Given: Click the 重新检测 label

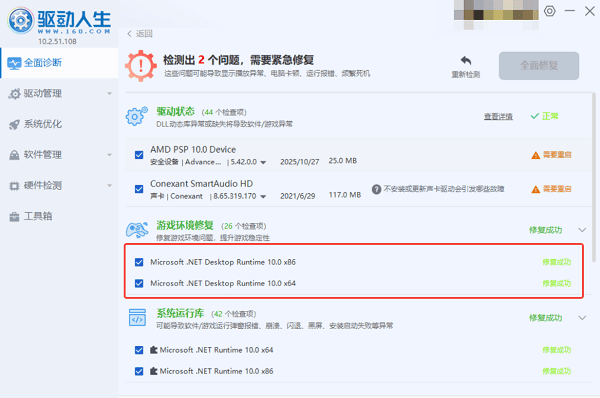Looking at the screenshot, I should pyautogui.click(x=466, y=74).
